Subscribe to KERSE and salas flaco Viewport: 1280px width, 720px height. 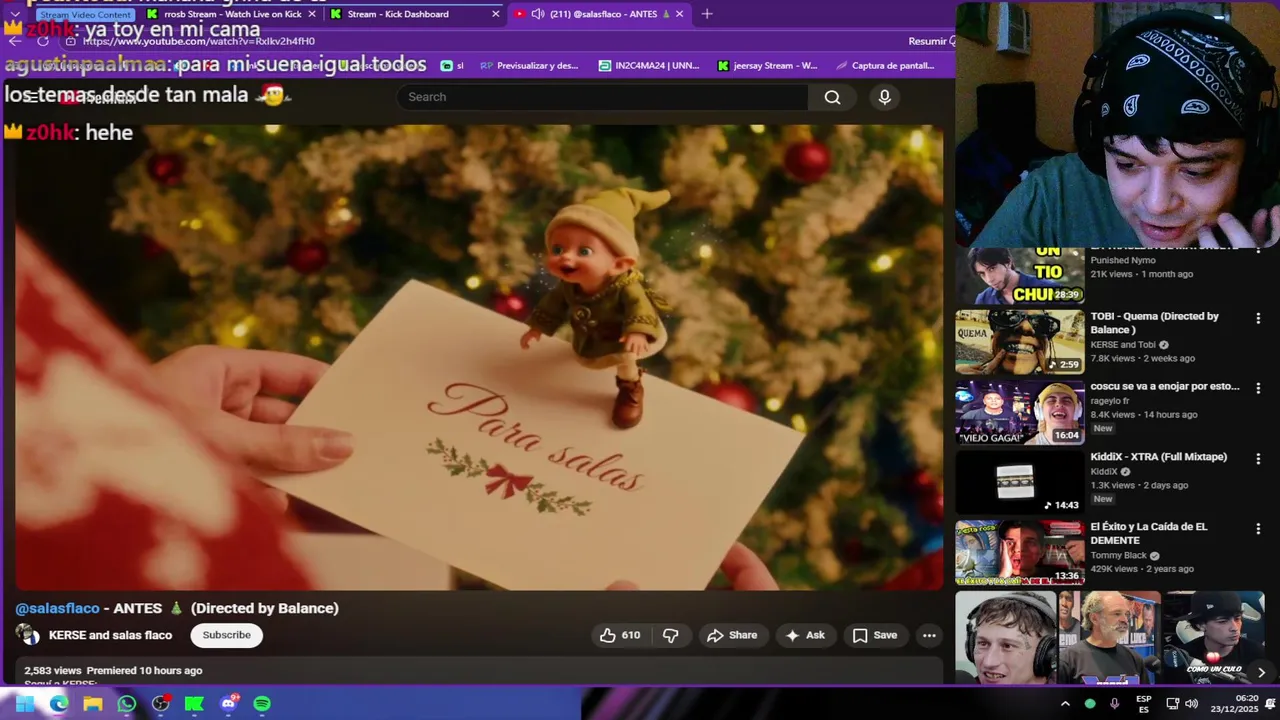pos(227,635)
